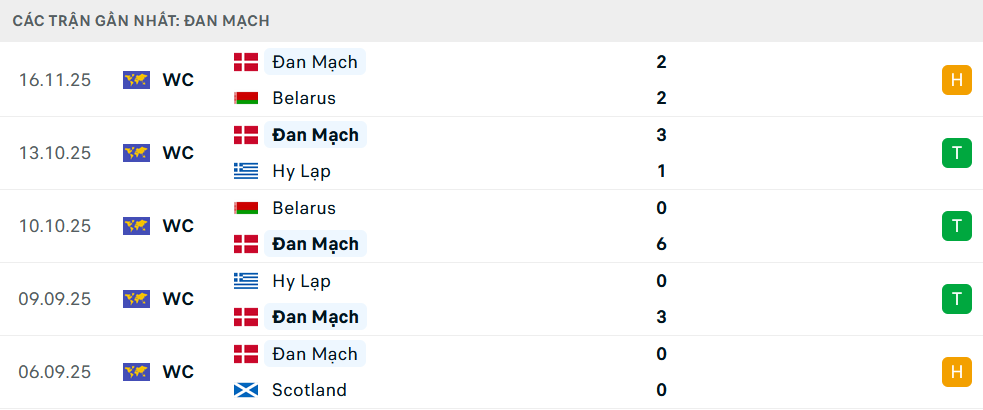Click the Belarus flag in the 10.10.25 match

(245, 208)
